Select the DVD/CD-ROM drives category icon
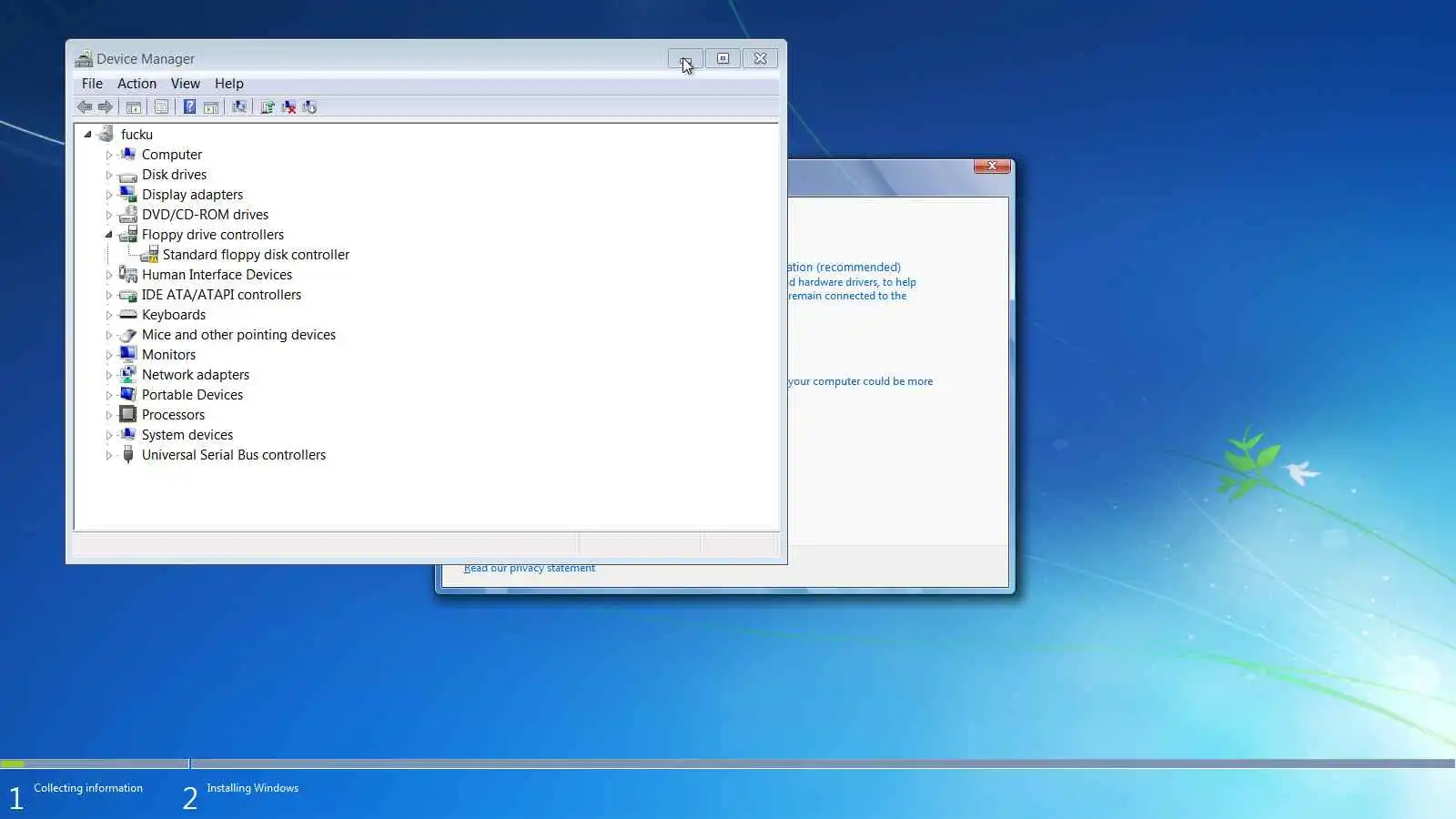 pos(128,215)
